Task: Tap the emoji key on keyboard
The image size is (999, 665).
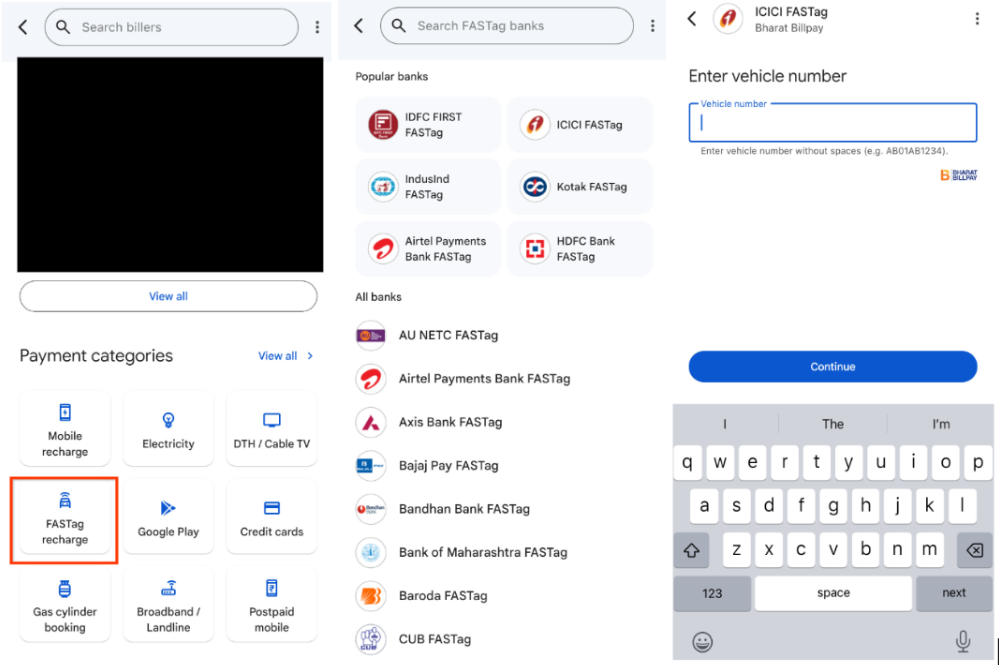Action: (x=702, y=641)
